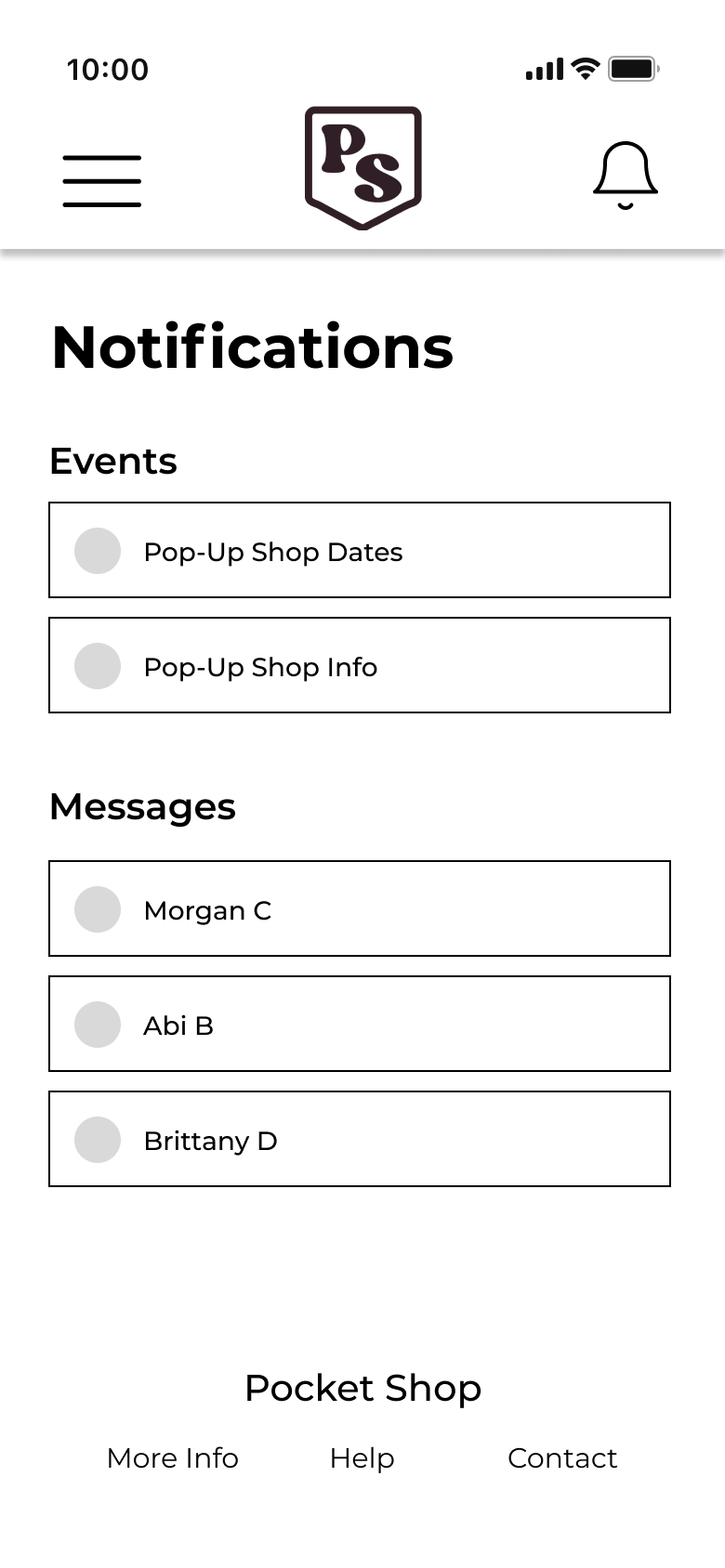This screenshot has height=1568, width=725.
Task: Open the message from Morgan C
Action: (360, 908)
